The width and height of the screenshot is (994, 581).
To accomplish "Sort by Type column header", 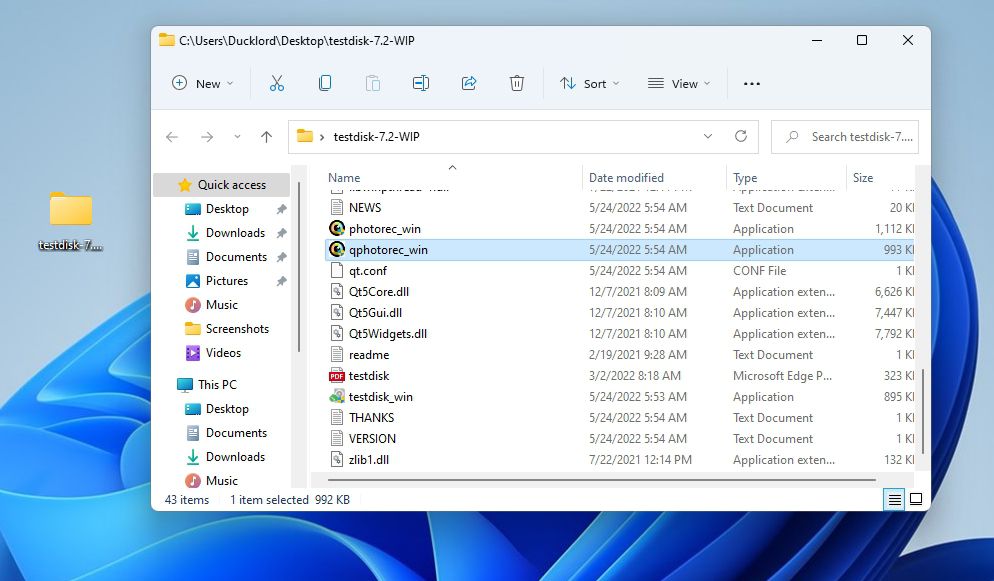I will pyautogui.click(x=745, y=178).
